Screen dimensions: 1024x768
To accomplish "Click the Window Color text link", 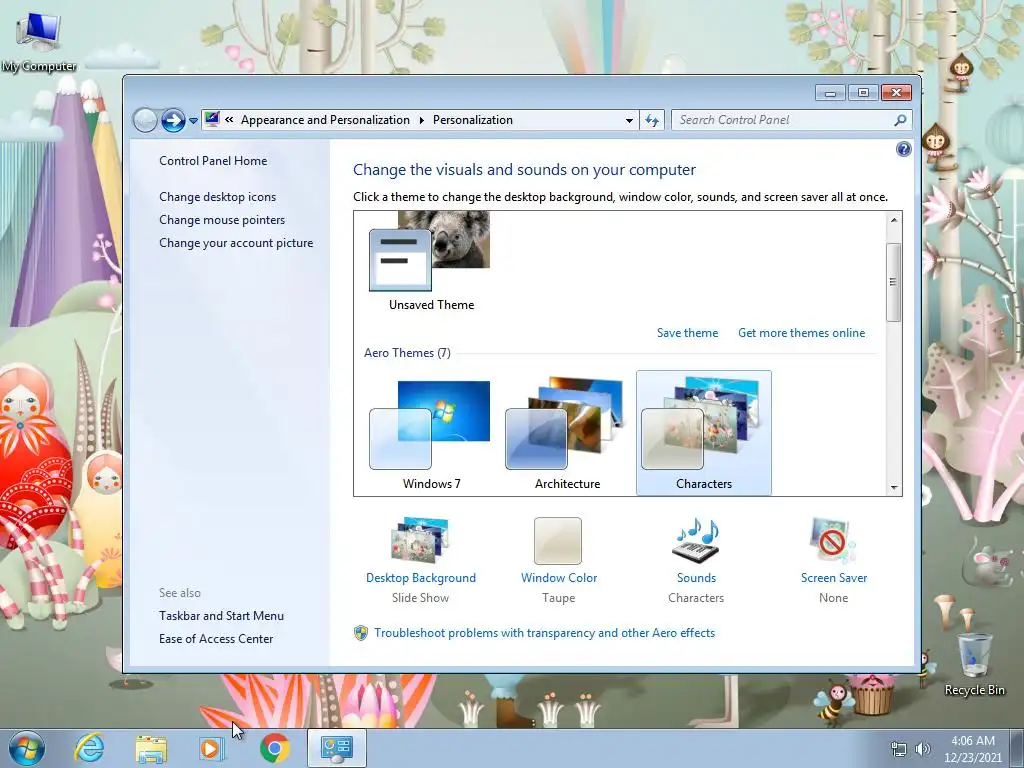I will [559, 578].
